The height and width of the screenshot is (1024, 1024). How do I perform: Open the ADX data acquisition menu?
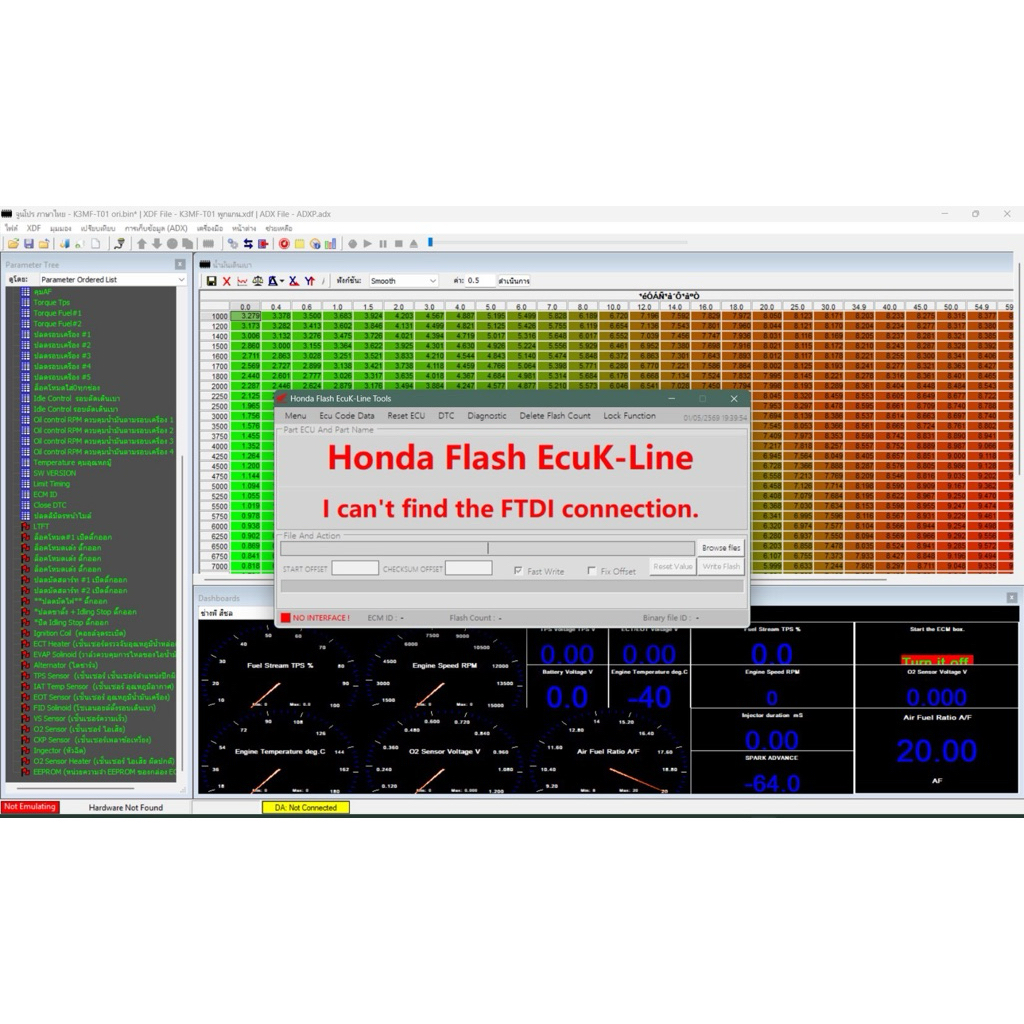click(x=156, y=228)
